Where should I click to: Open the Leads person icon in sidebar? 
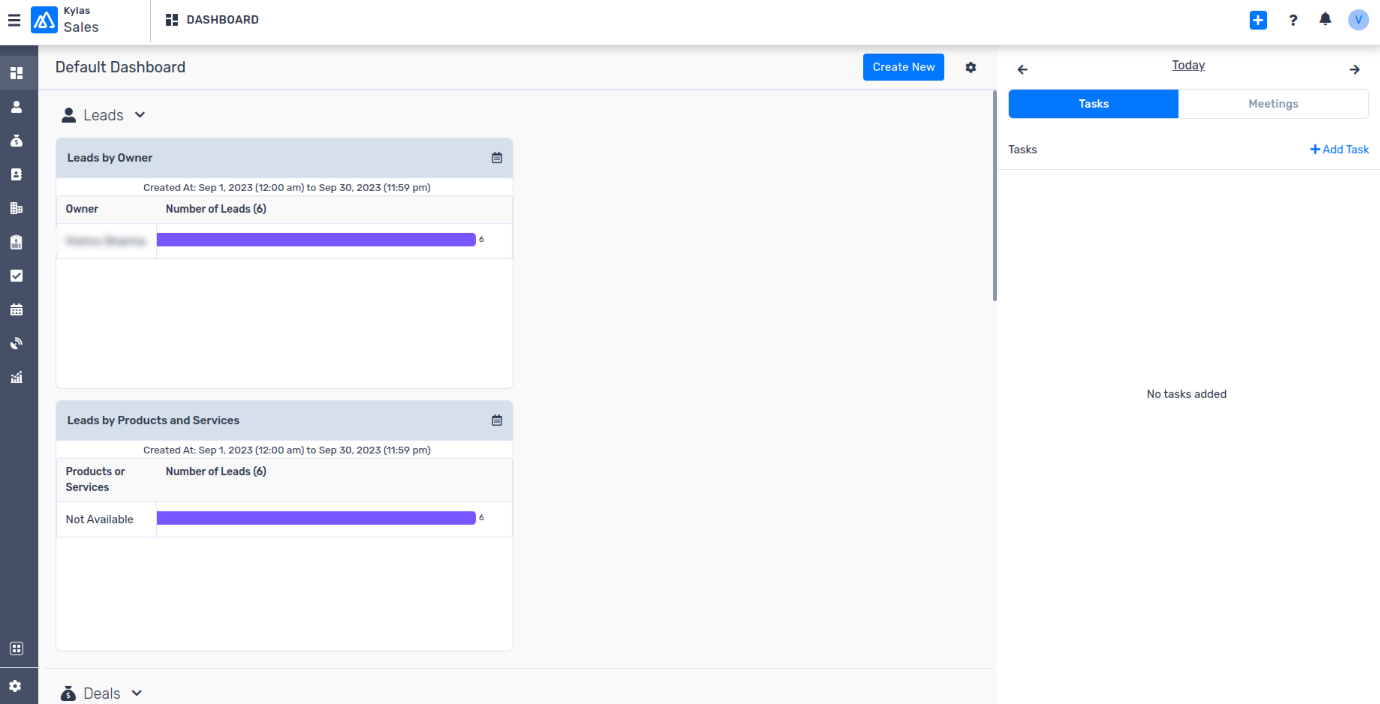click(x=16, y=106)
